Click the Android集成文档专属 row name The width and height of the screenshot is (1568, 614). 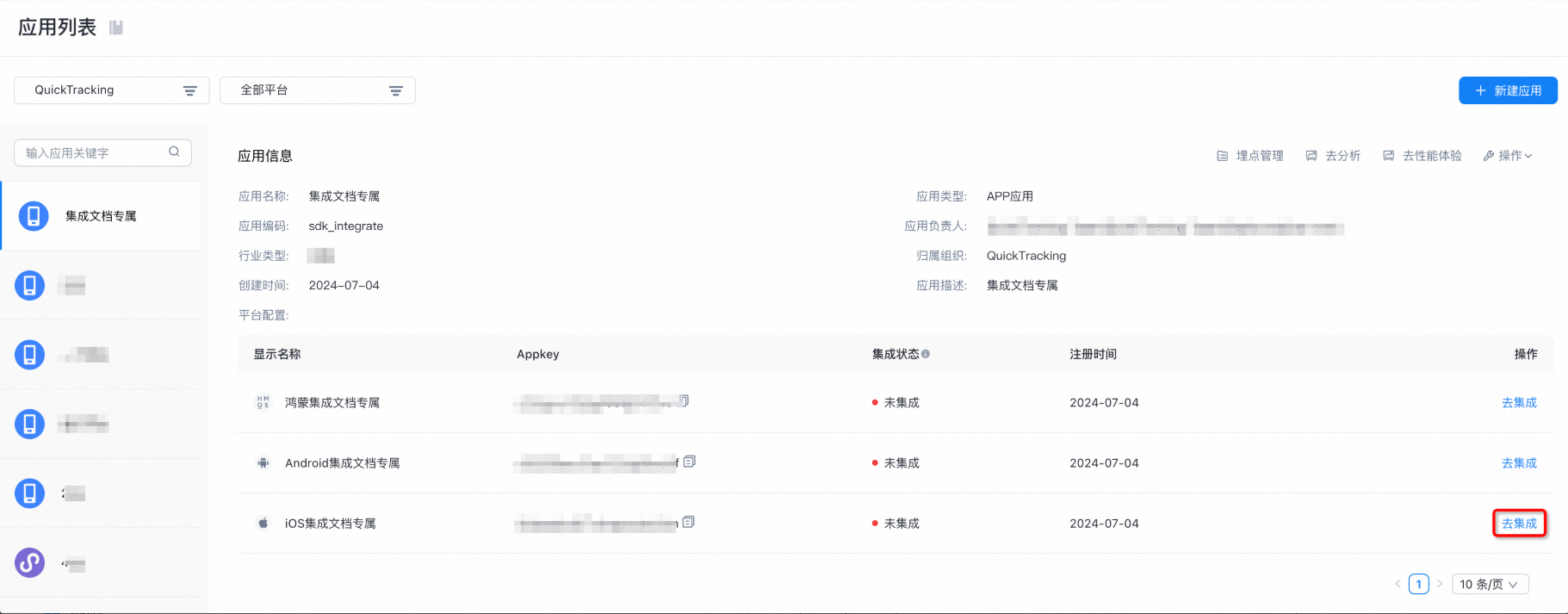click(x=343, y=462)
